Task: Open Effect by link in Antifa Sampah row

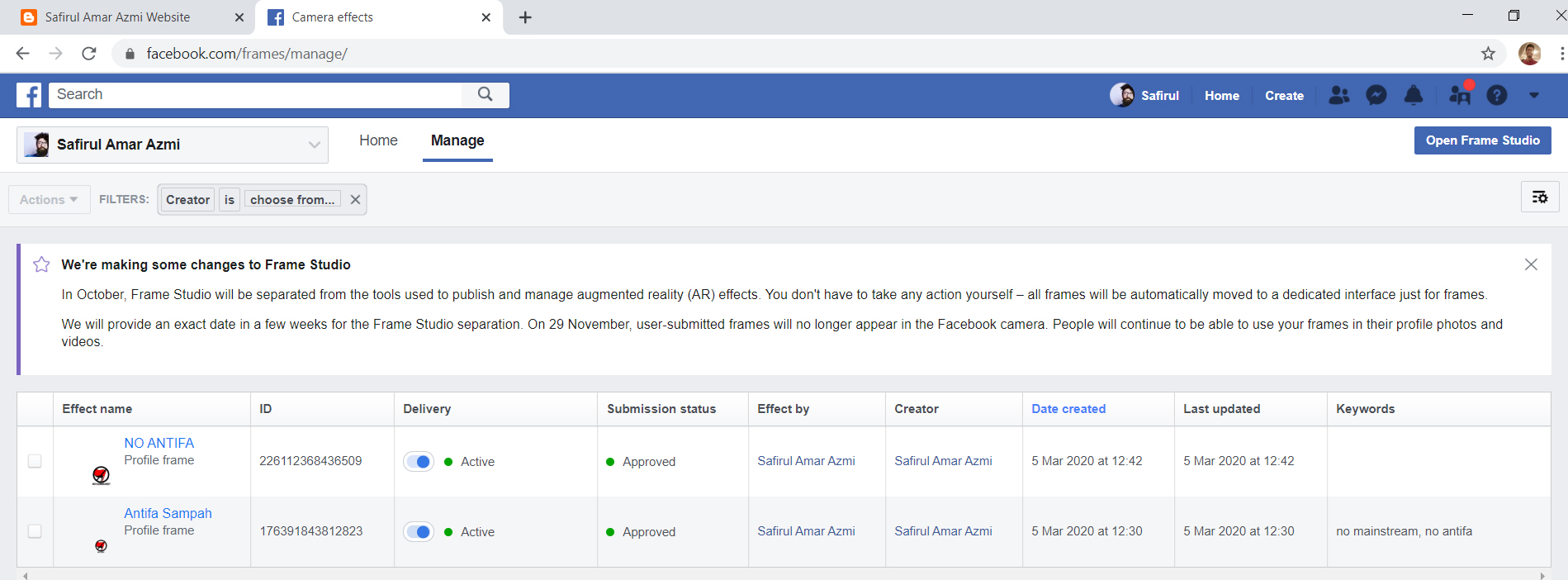Action: (x=806, y=531)
